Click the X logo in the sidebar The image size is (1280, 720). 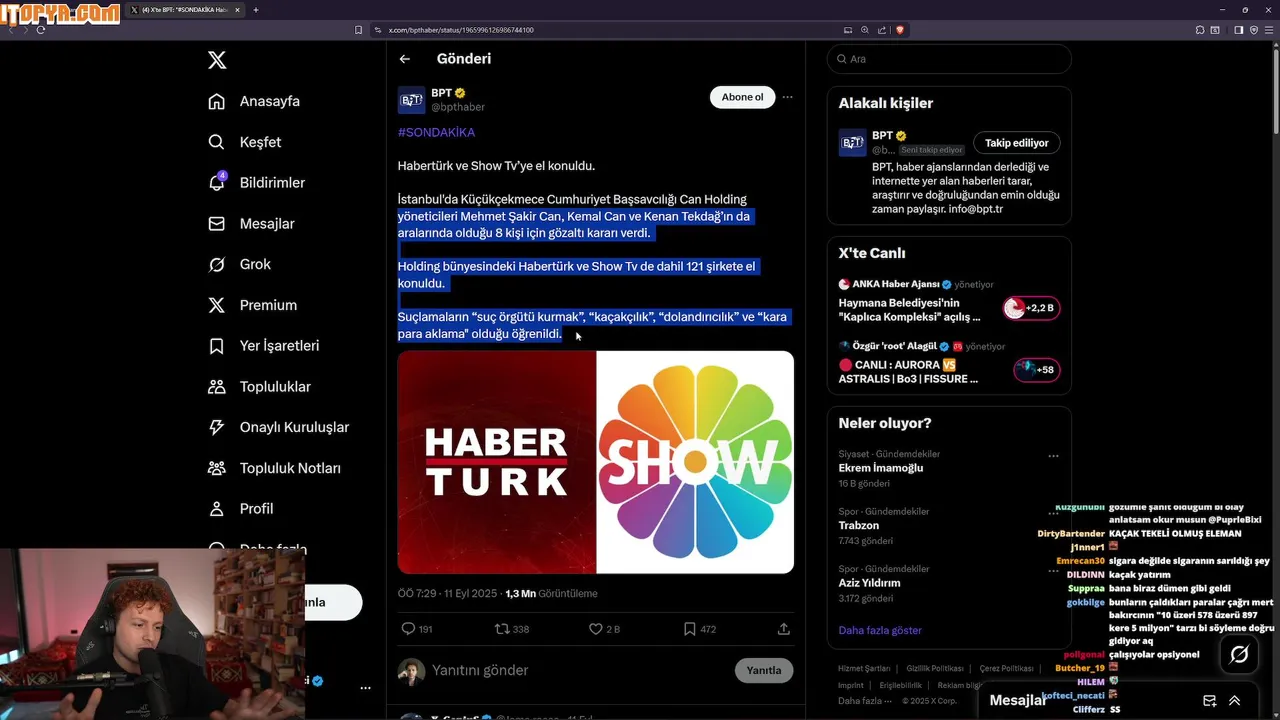point(217,60)
